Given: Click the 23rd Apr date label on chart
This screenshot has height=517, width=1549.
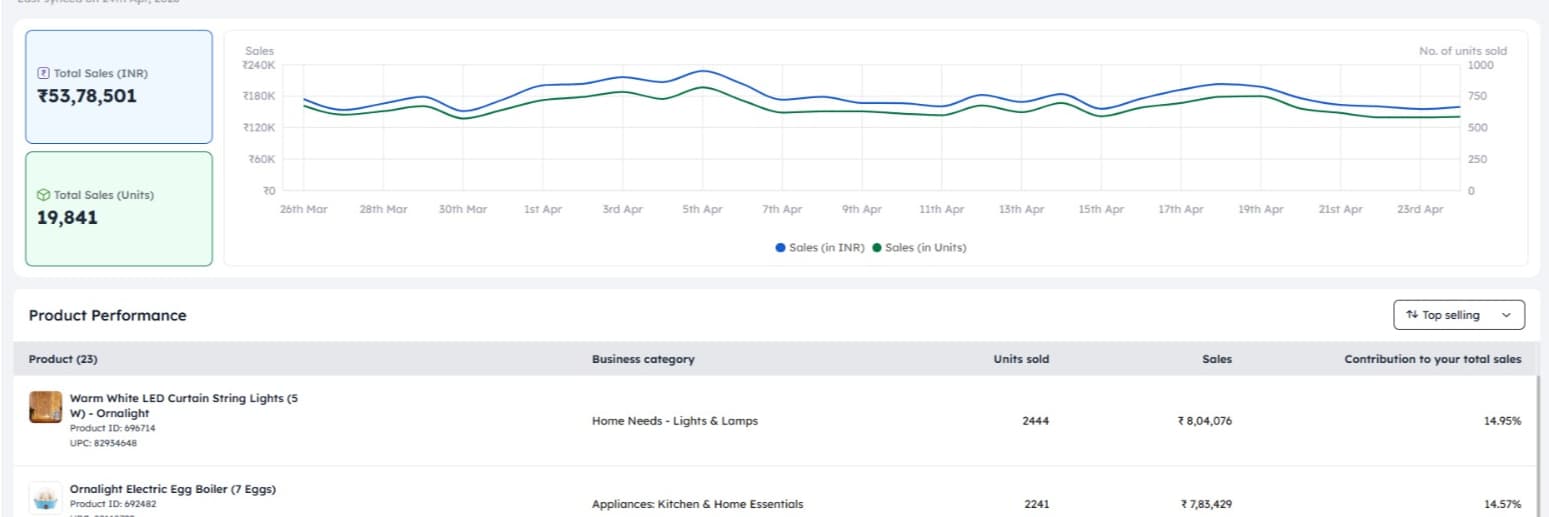Looking at the screenshot, I should (1420, 210).
